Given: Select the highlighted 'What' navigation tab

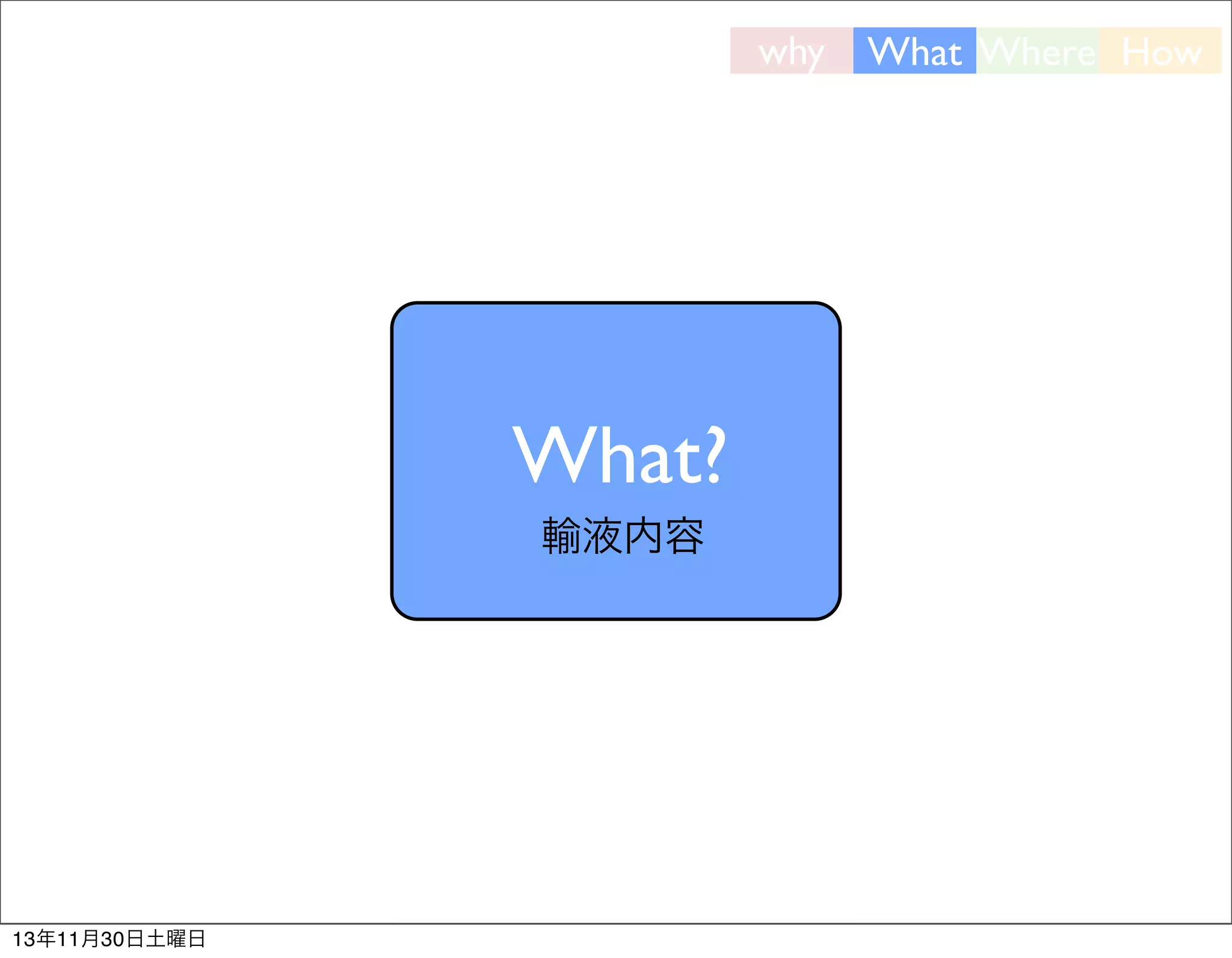Looking at the screenshot, I should (x=914, y=51).
